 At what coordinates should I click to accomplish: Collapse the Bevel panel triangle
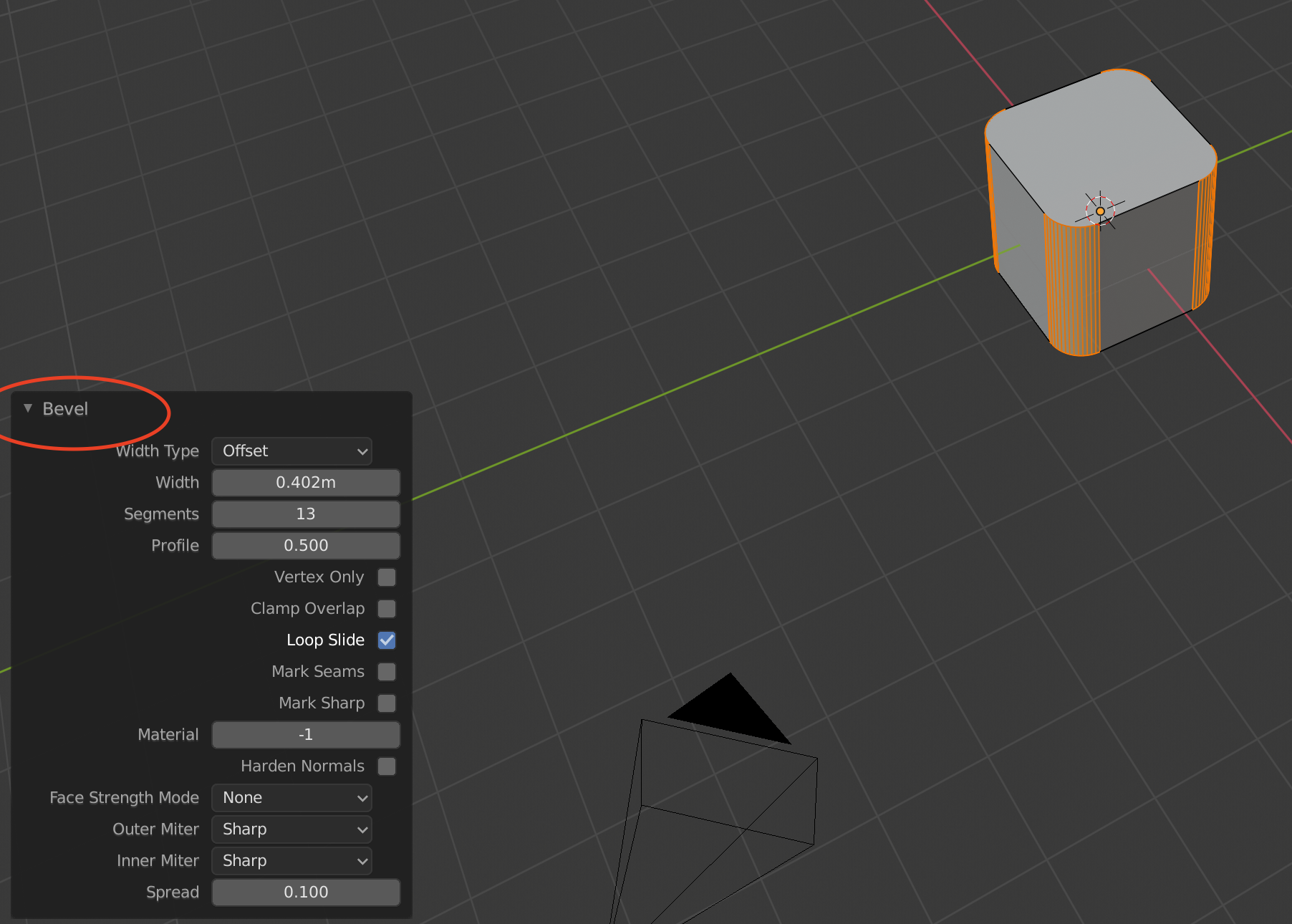click(28, 408)
